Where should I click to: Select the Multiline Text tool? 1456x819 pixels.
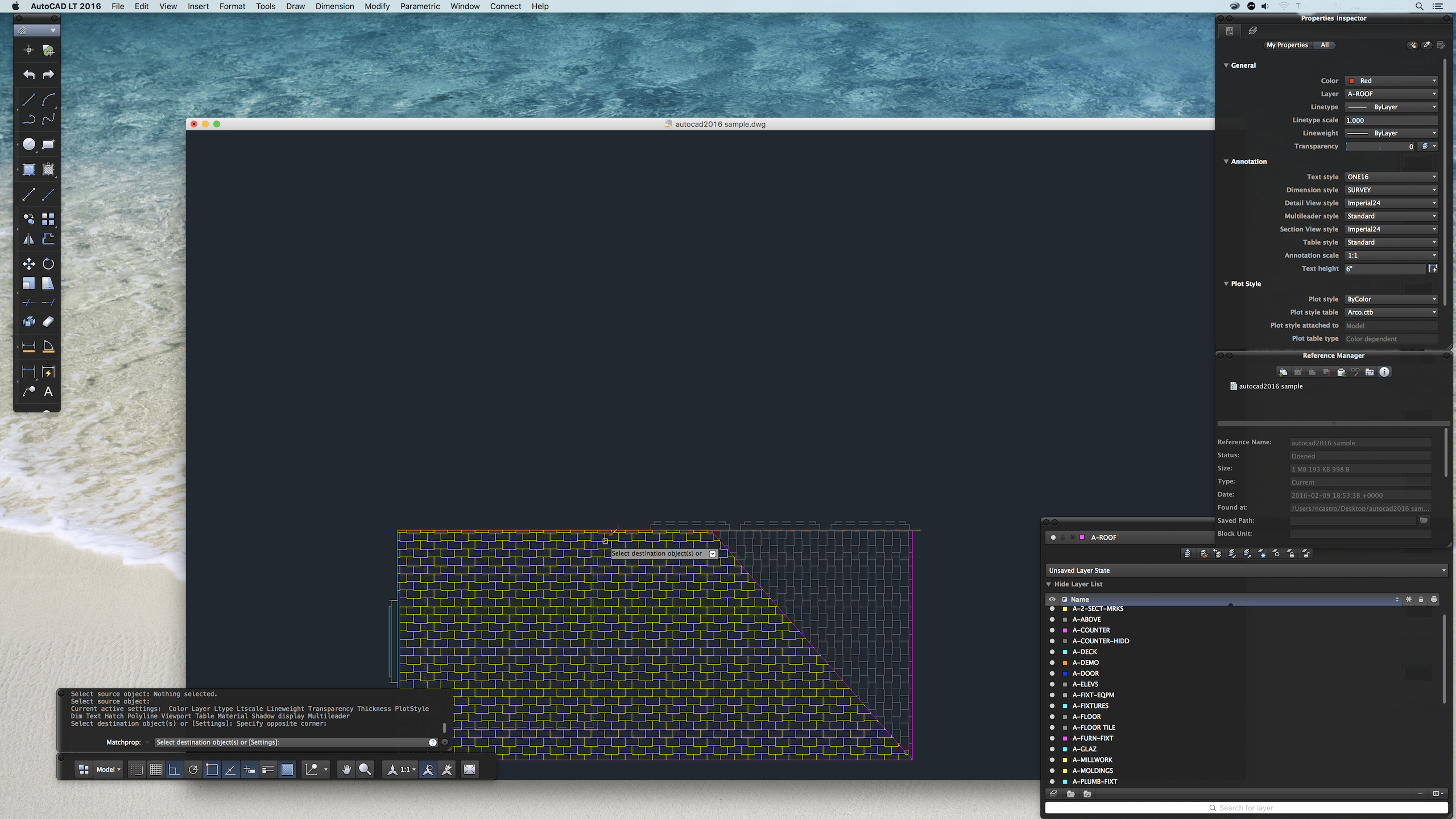48,391
